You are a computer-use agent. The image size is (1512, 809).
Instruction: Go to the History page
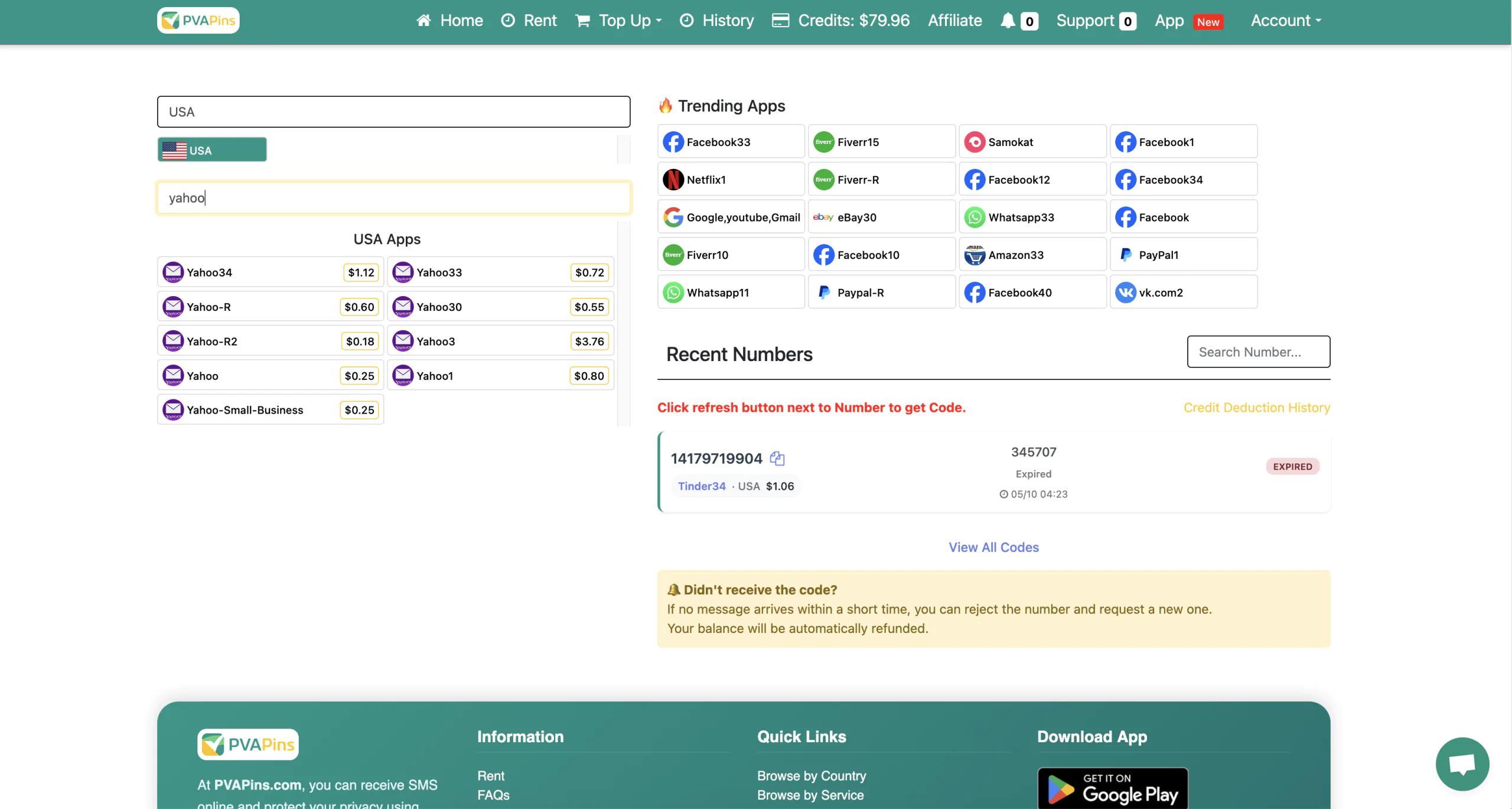click(x=717, y=21)
